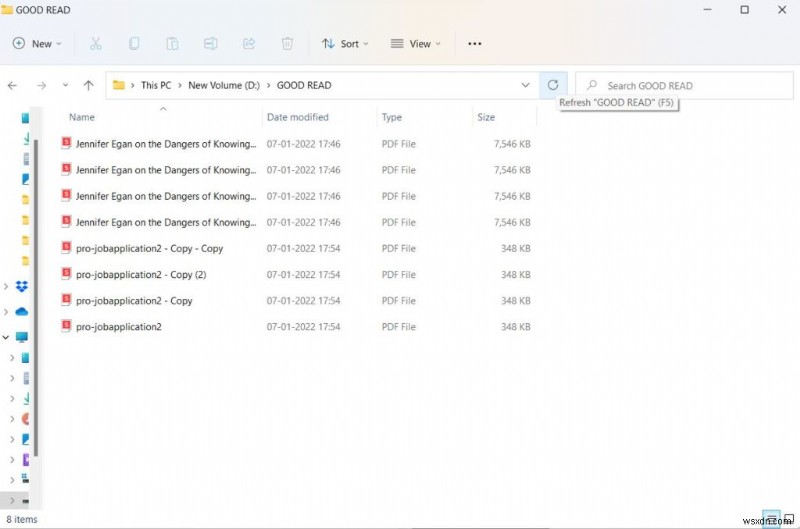Click date cell of pro-jobapplication2 - Copy - Copy
800x529 pixels.
tap(303, 248)
